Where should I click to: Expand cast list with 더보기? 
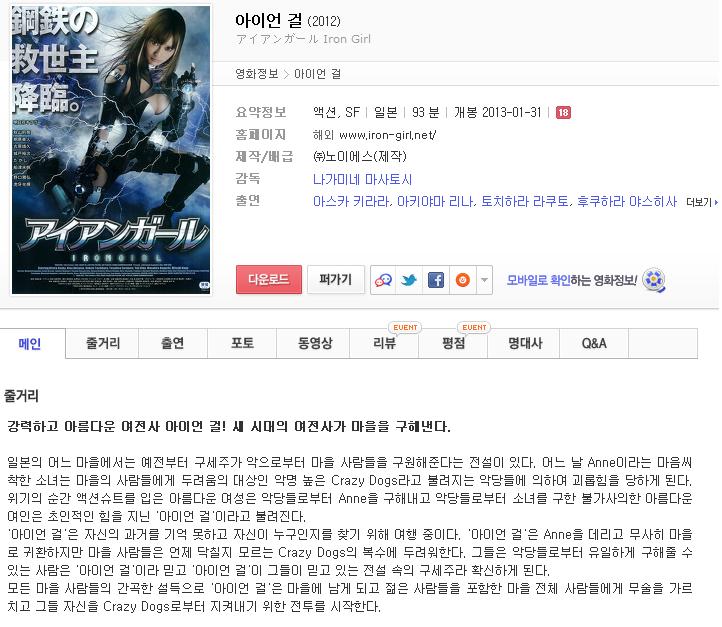[x=701, y=202]
